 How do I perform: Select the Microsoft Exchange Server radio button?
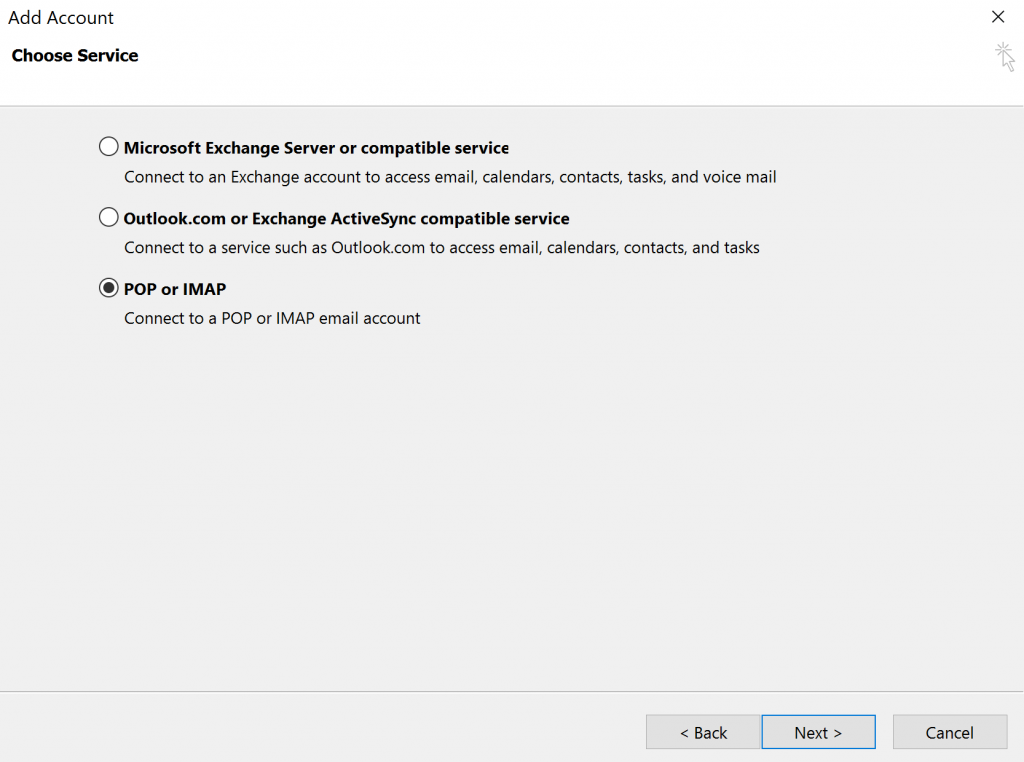click(109, 146)
